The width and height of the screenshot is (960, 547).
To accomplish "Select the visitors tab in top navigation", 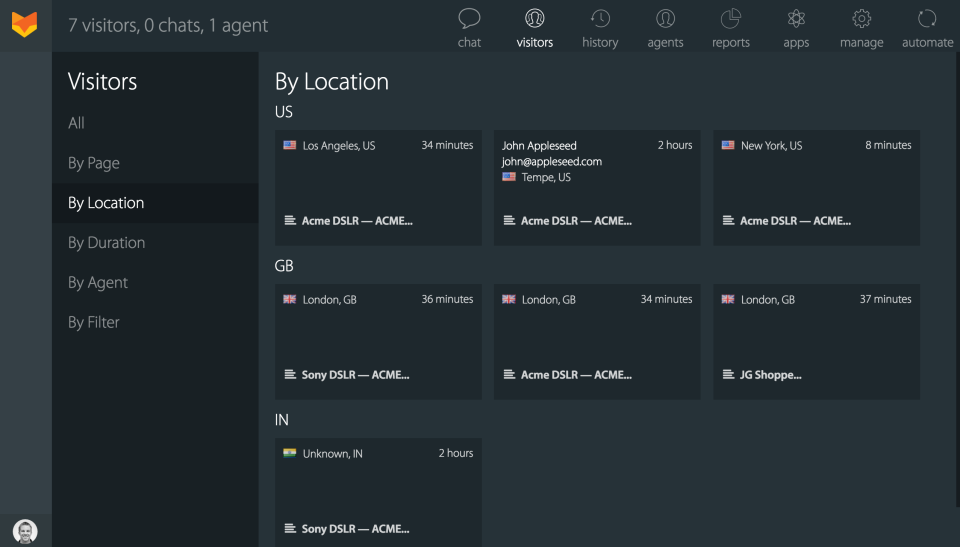I will pyautogui.click(x=535, y=27).
